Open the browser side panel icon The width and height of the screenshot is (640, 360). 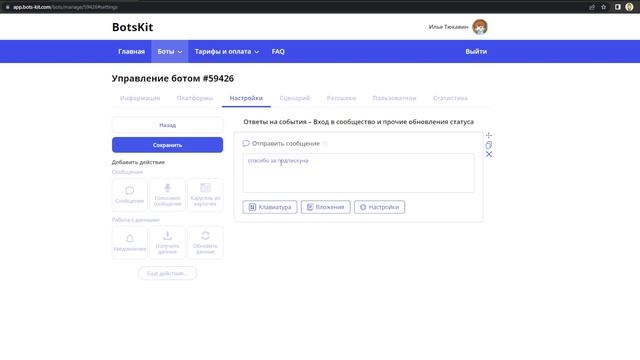pos(618,7)
